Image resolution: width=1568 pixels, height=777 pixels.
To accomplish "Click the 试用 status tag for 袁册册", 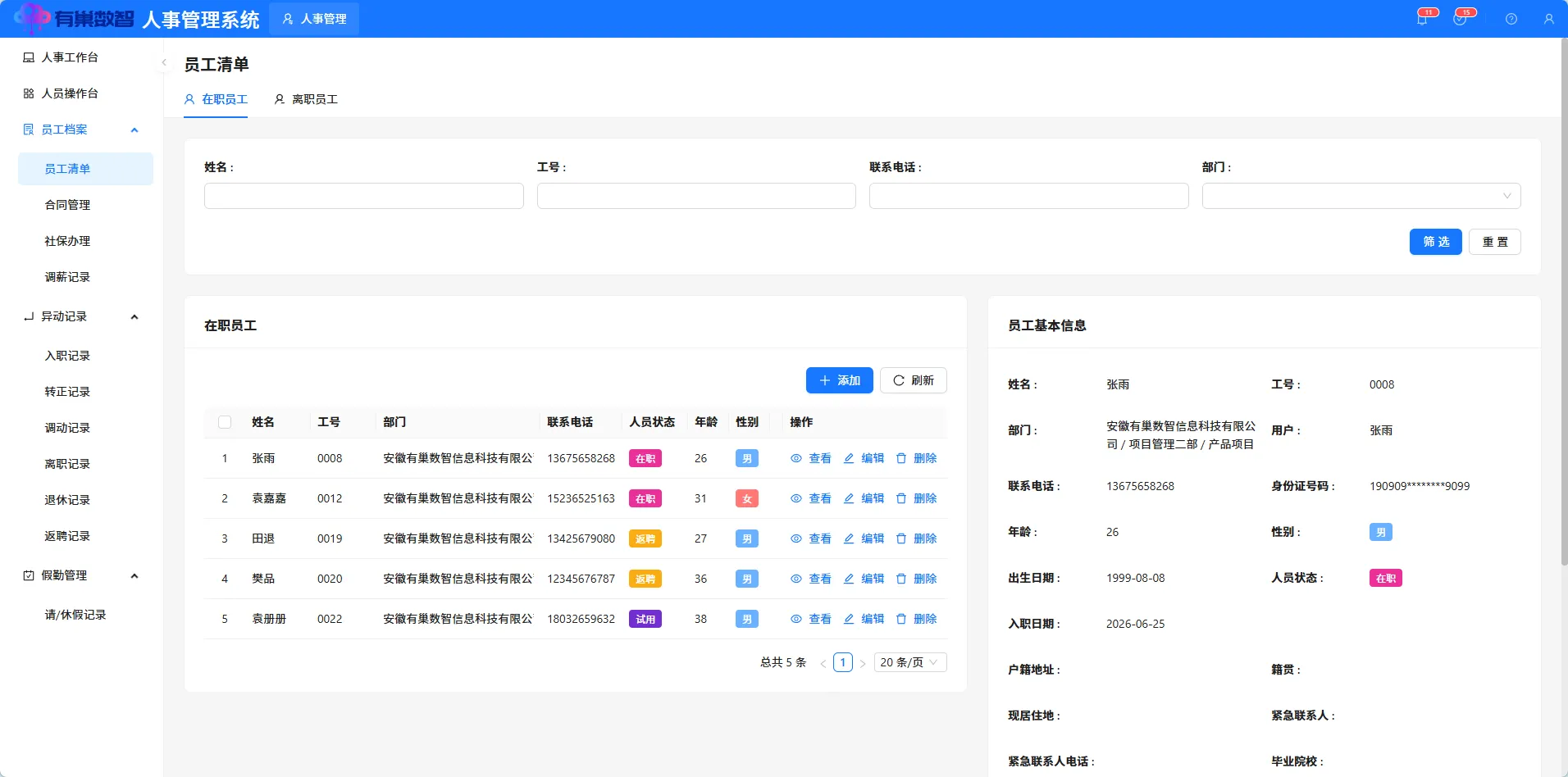I will pos(645,619).
